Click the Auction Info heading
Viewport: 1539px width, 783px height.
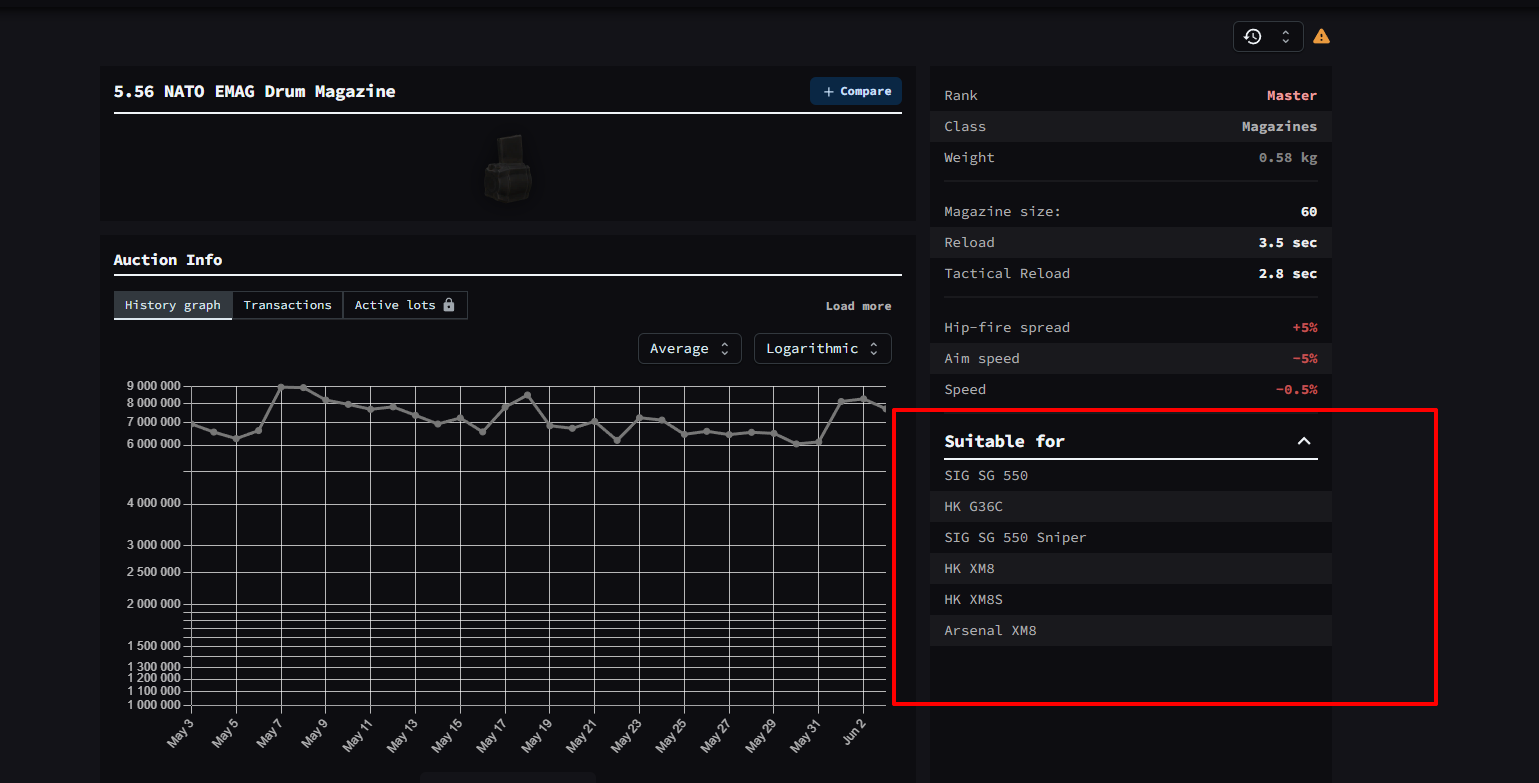click(x=168, y=259)
